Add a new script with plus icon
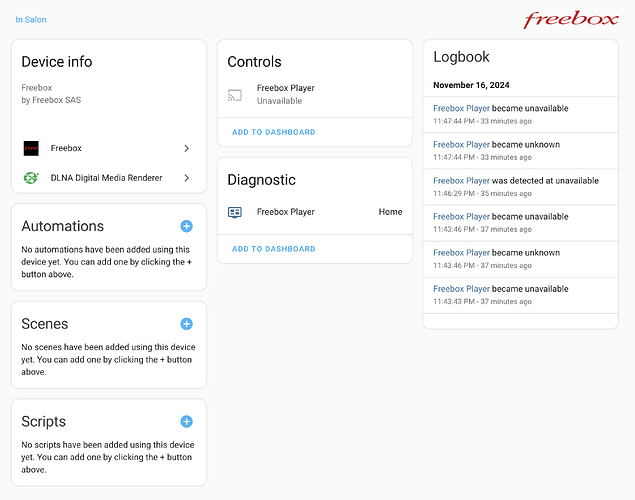 pyautogui.click(x=186, y=421)
